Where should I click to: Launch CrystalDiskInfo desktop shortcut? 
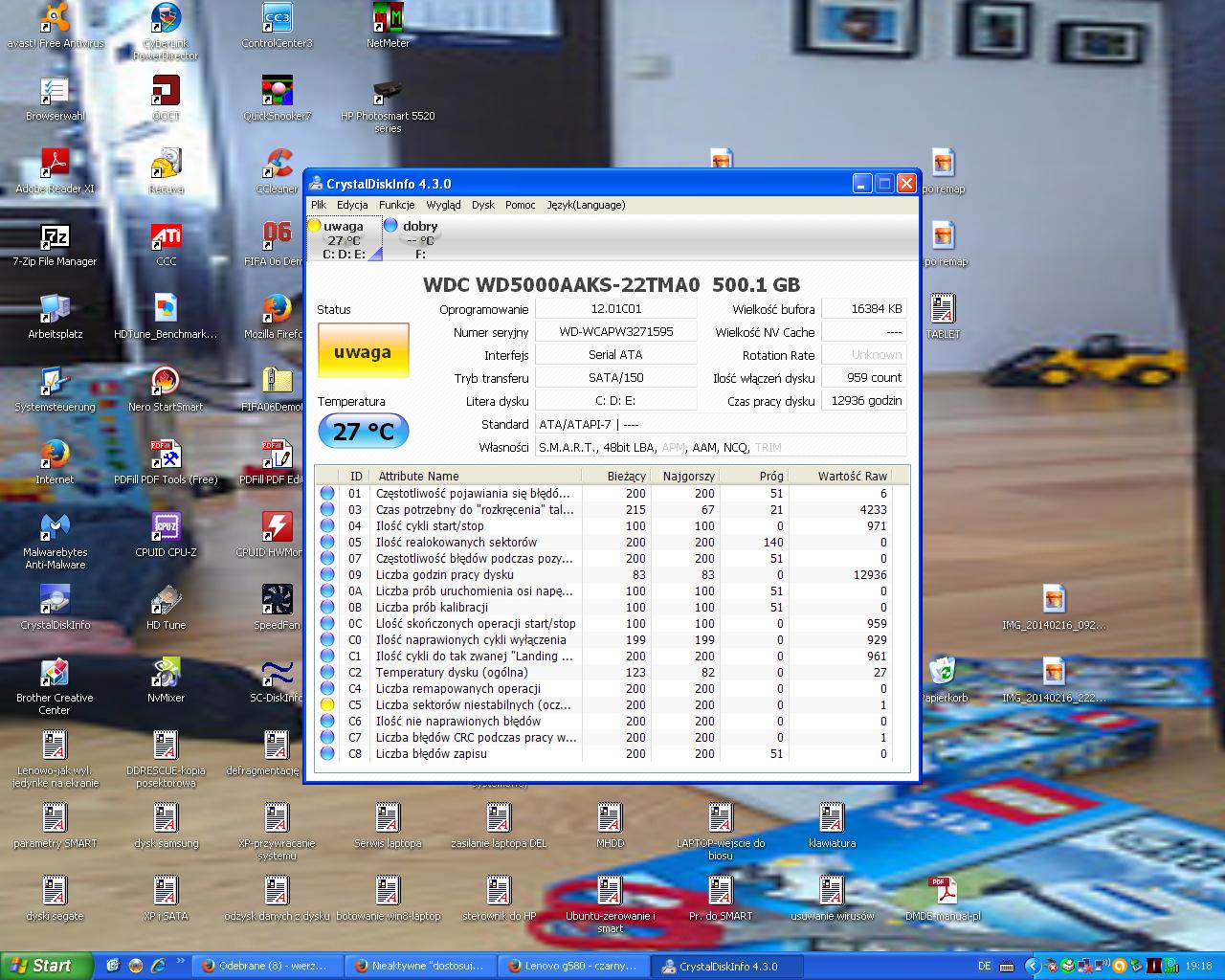tap(56, 608)
